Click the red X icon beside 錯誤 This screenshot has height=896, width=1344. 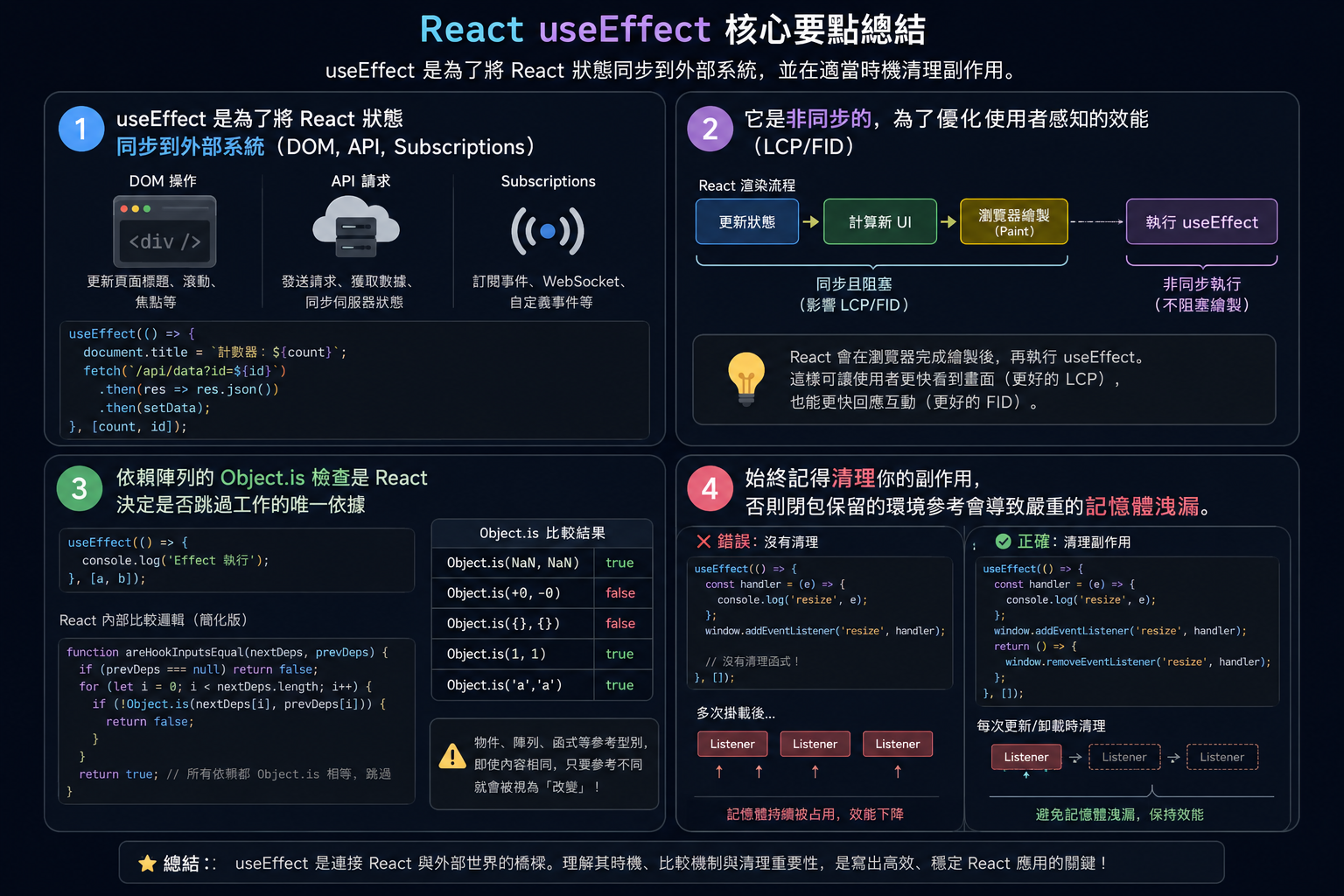click(x=703, y=542)
